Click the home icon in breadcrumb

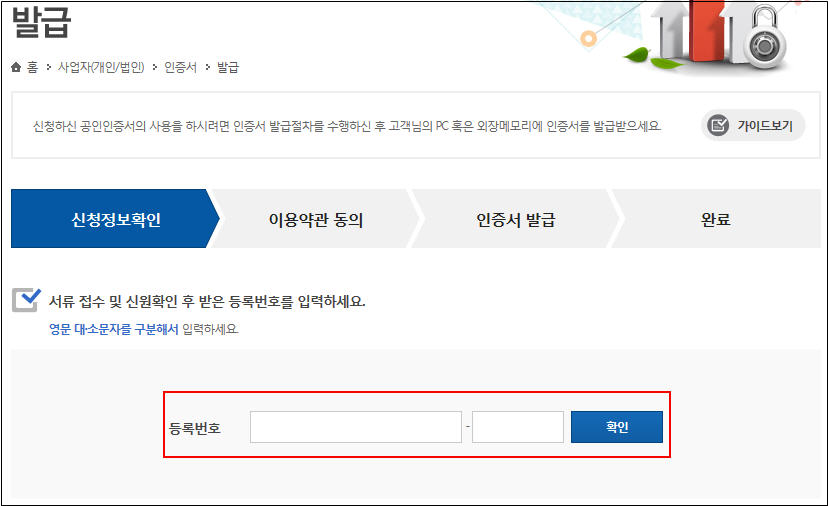point(16,67)
